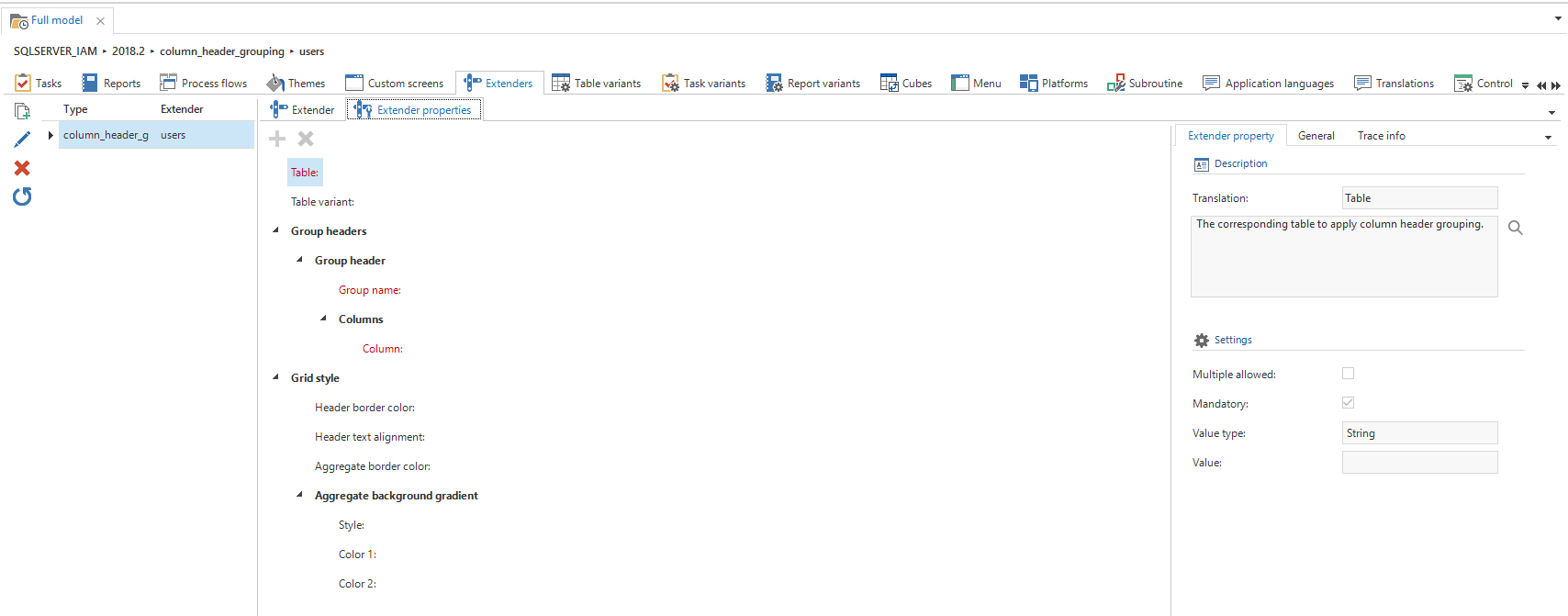Collapse the Group headers tree node

point(275,230)
